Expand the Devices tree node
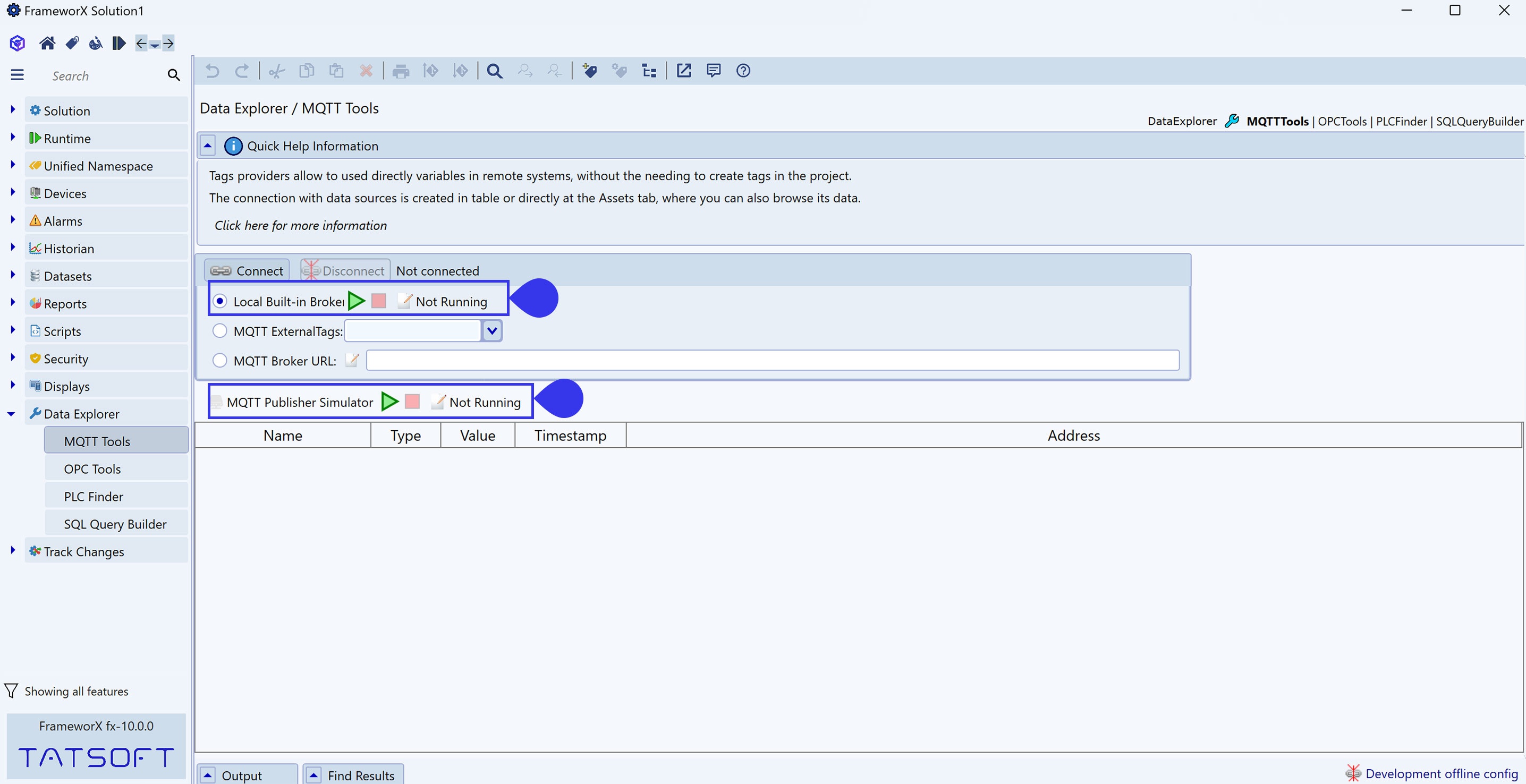The height and width of the screenshot is (784, 1526). tap(12, 192)
